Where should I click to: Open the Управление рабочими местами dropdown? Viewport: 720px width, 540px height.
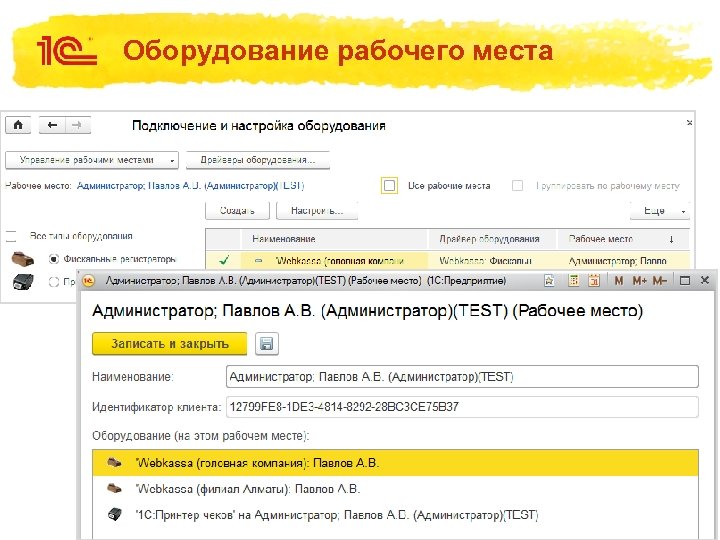click(92, 160)
